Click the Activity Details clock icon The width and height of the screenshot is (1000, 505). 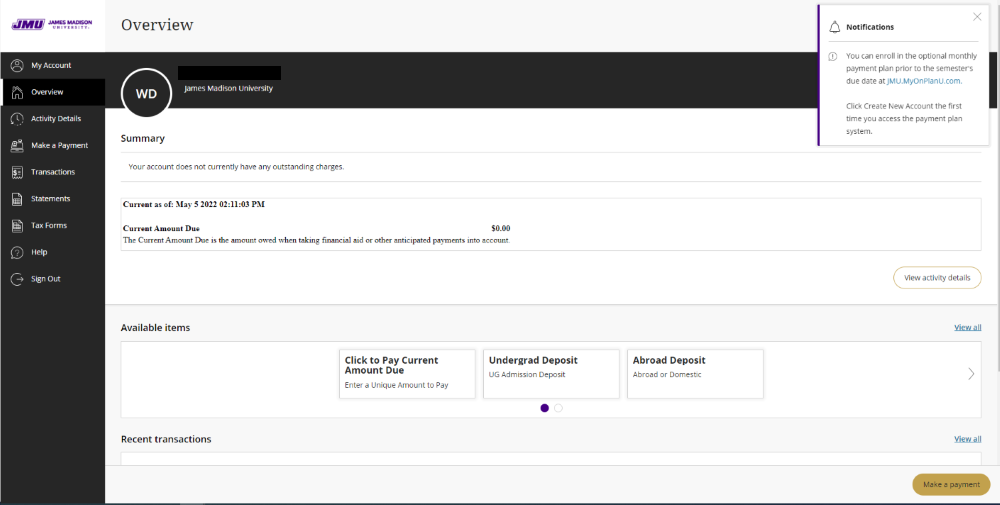pos(17,119)
